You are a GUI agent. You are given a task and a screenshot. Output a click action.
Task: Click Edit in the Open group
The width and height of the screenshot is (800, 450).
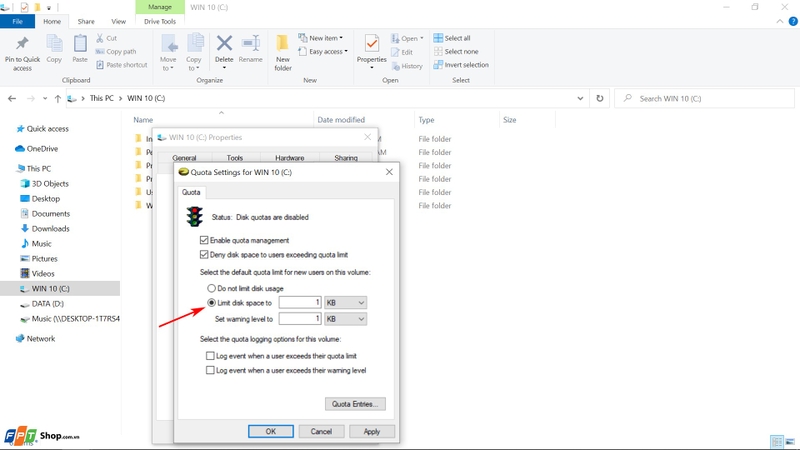coord(402,52)
